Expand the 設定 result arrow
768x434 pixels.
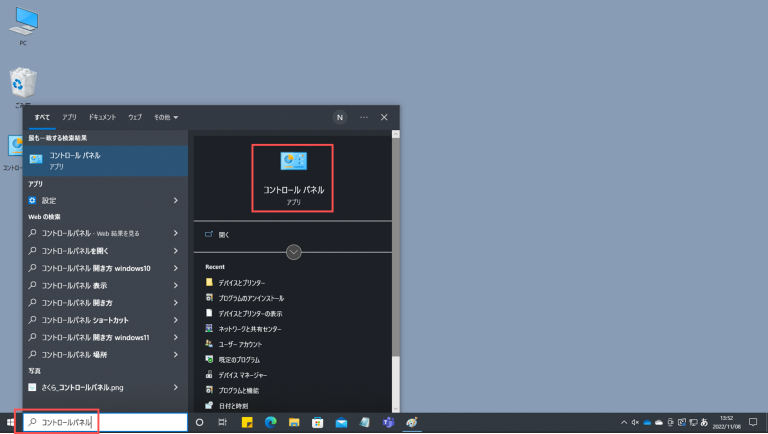(x=175, y=200)
